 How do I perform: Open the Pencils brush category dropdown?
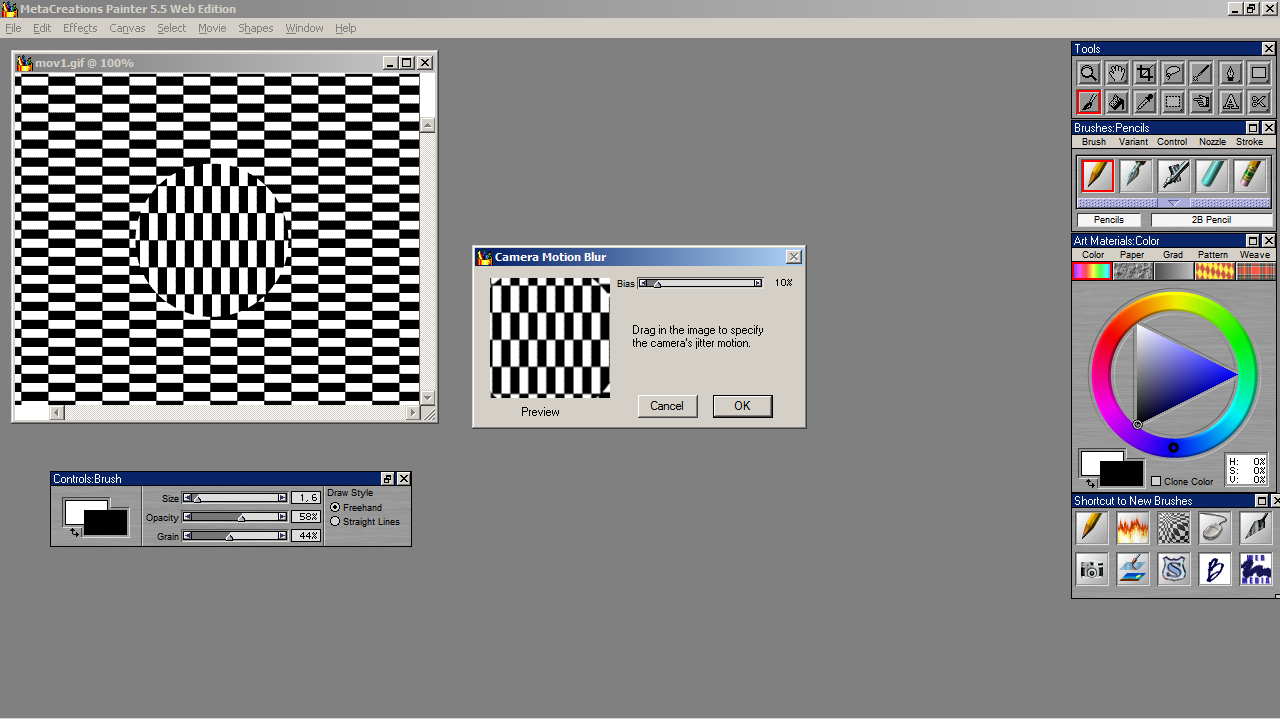click(x=1108, y=220)
